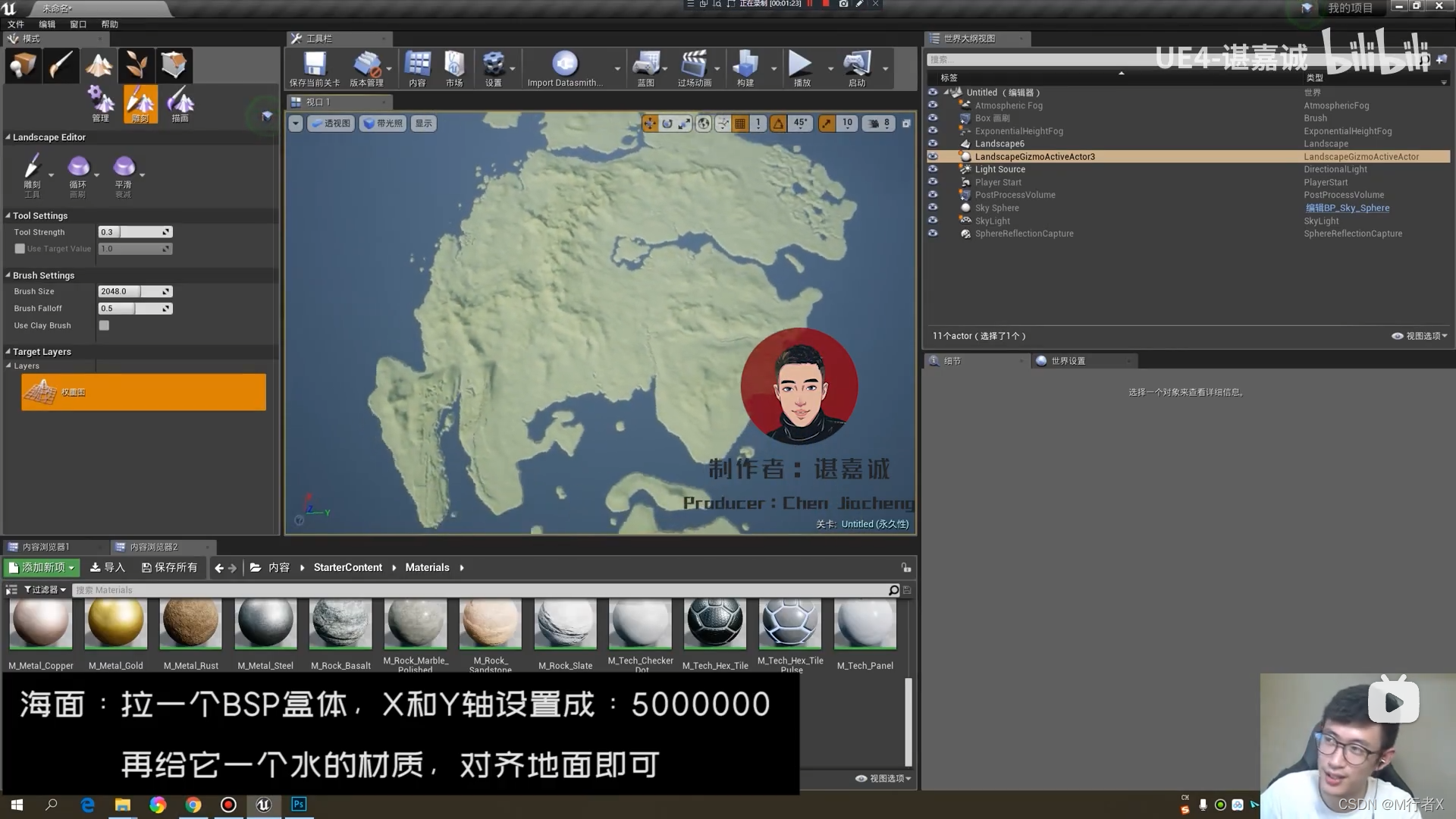Image resolution: width=1456 pixels, height=819 pixels.
Task: Click the Save All button in content browser
Action: (170, 567)
